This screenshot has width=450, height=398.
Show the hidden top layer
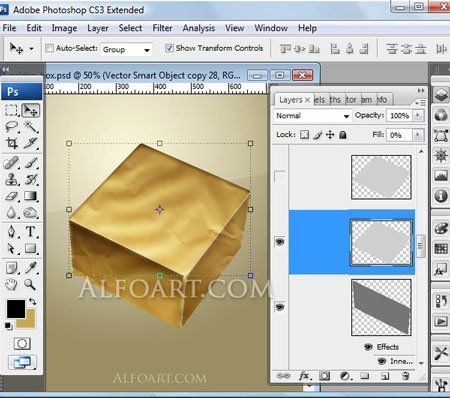pos(280,177)
